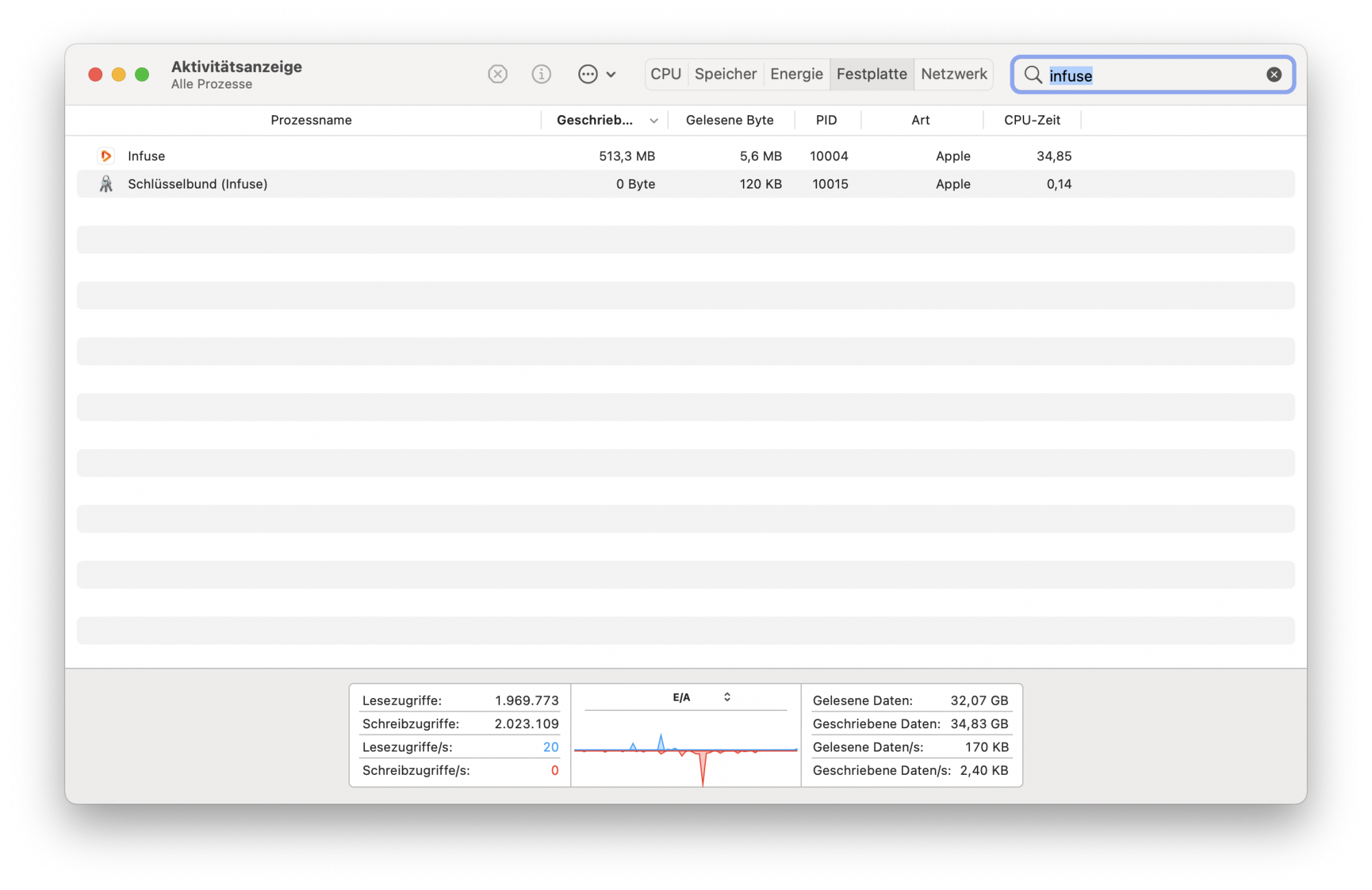Sort by CPU-Zeit column header
Viewport: 1372px width, 890px height.
(1032, 121)
